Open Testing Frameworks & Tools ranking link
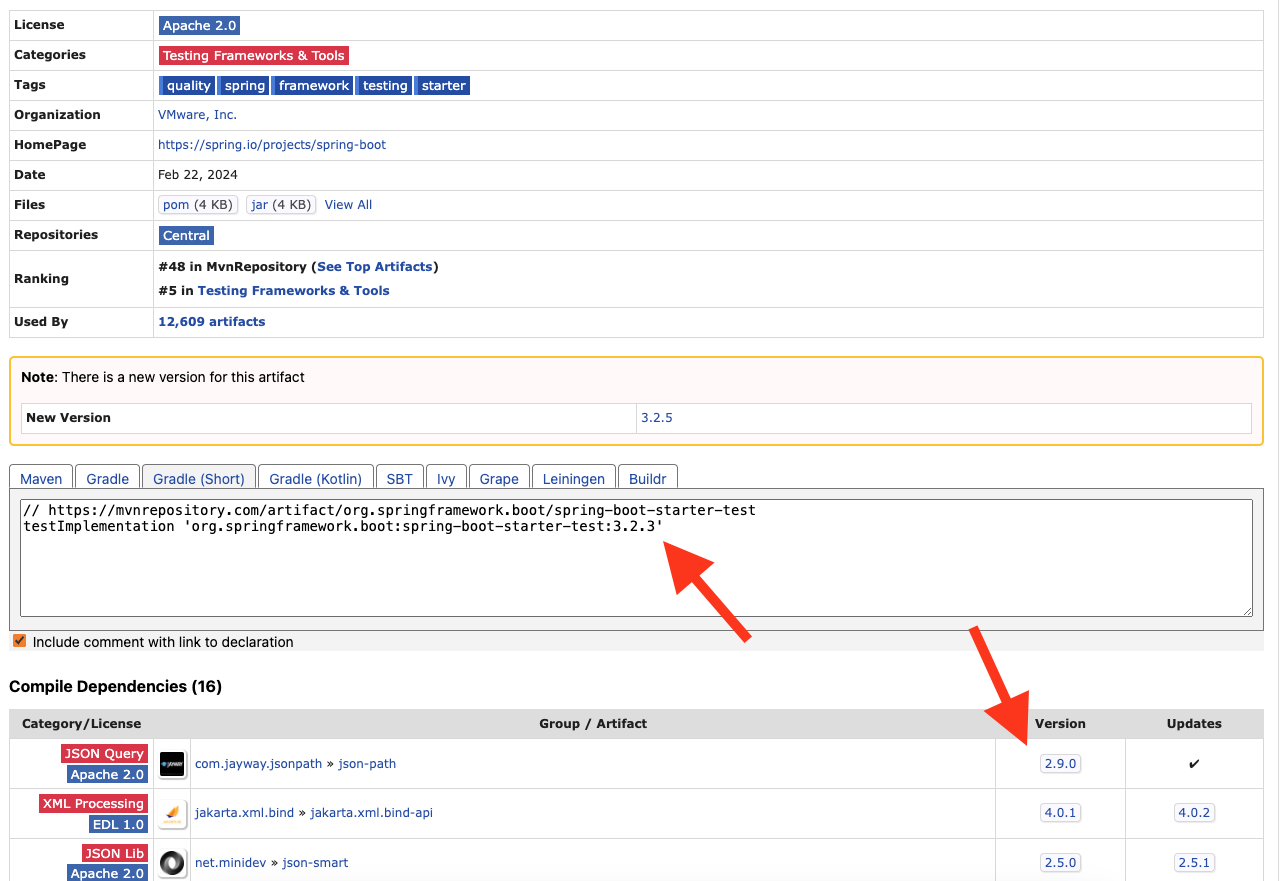 click(x=293, y=291)
